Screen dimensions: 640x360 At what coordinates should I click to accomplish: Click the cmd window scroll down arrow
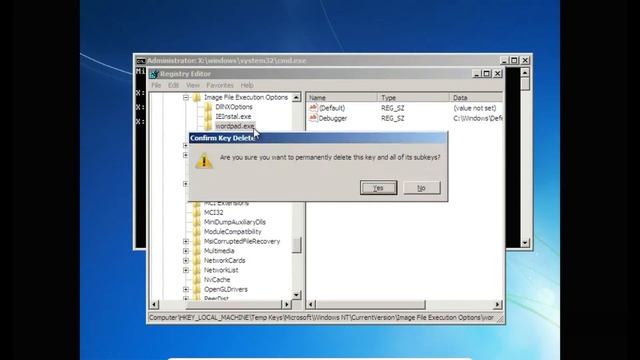point(525,243)
